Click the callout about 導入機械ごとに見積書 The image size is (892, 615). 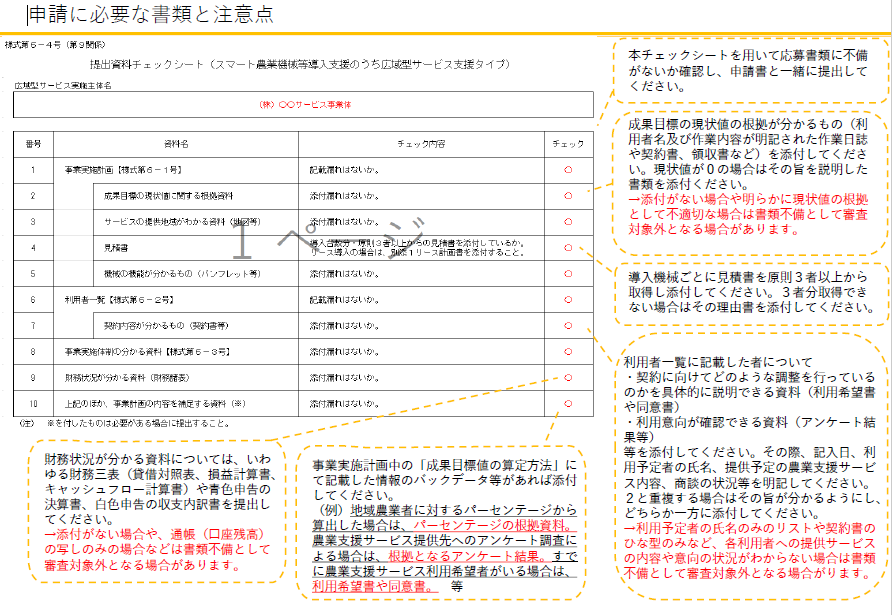pos(751,290)
